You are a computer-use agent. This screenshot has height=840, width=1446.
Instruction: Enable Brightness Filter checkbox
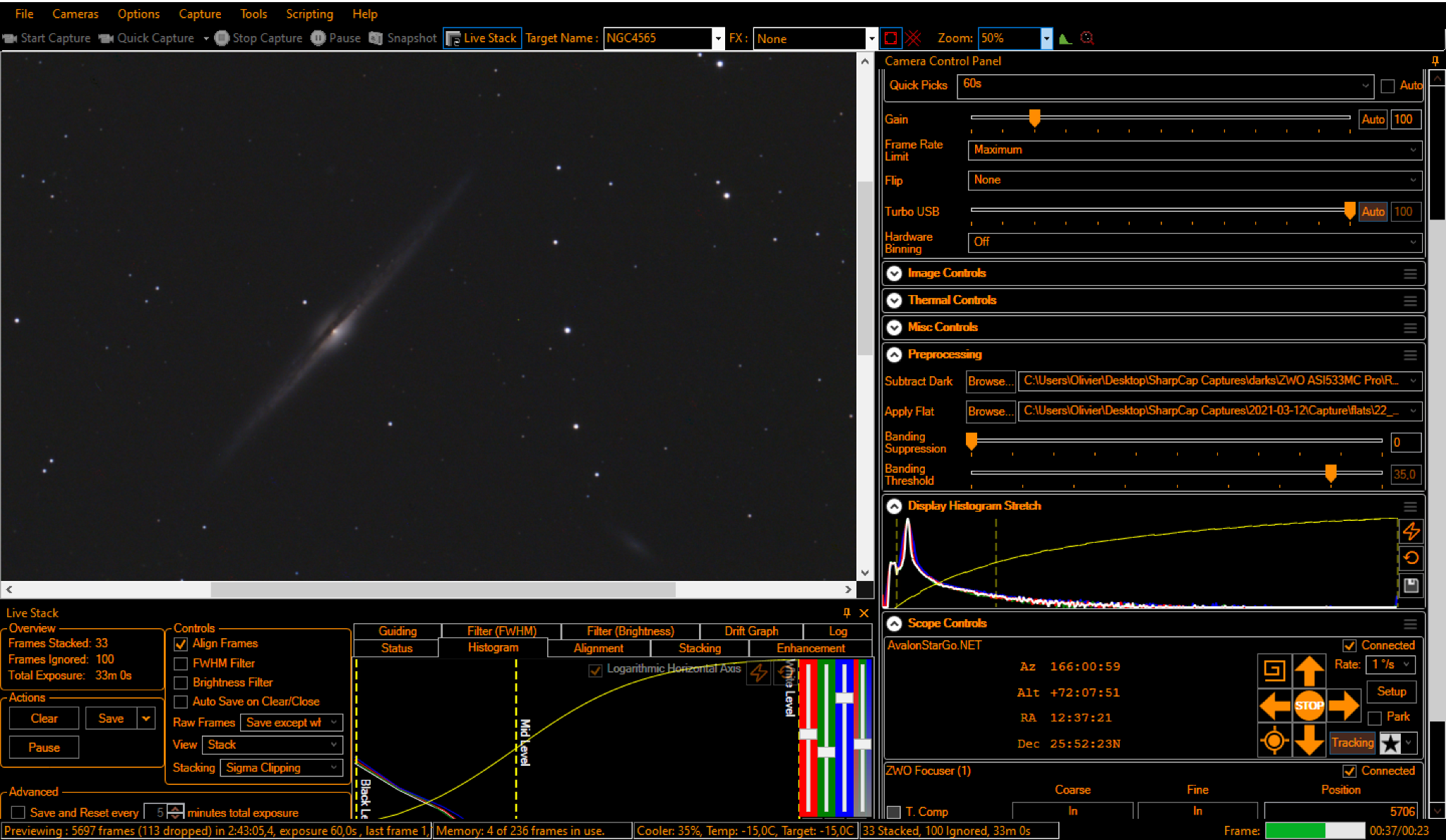click(x=181, y=683)
